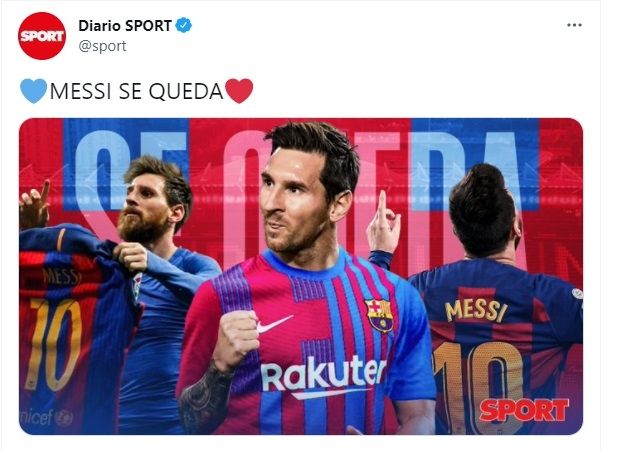Open the Diario SPORT profile avatar
Viewport: 621px width, 451px height.
pos(42,36)
